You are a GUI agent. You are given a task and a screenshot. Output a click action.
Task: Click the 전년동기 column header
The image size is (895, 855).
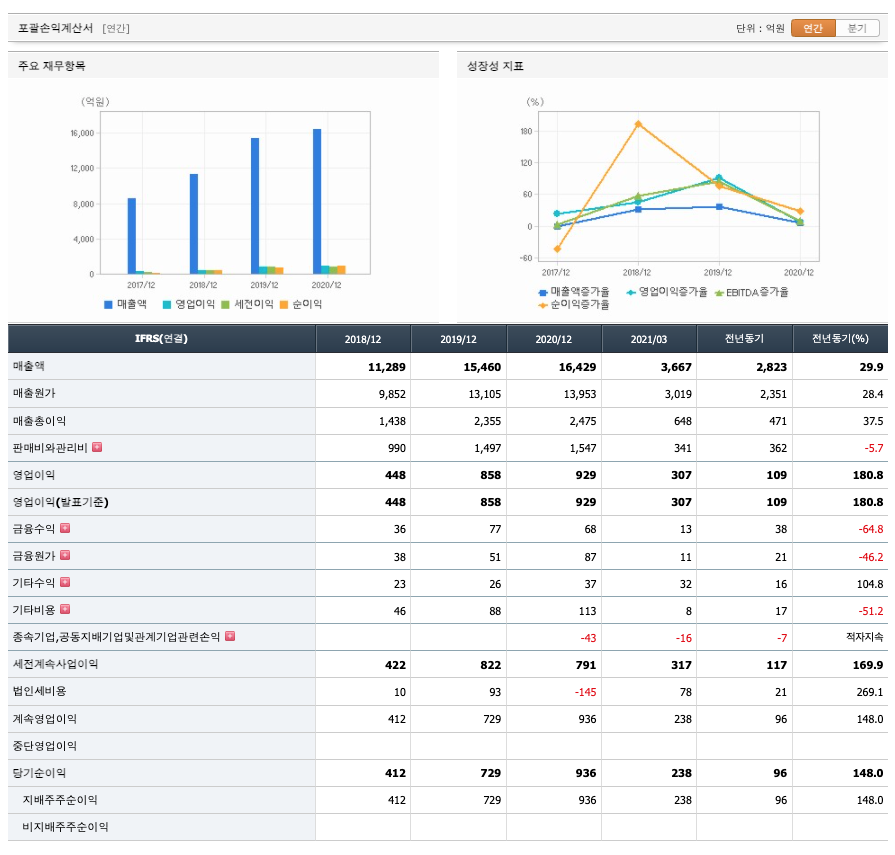pos(744,339)
